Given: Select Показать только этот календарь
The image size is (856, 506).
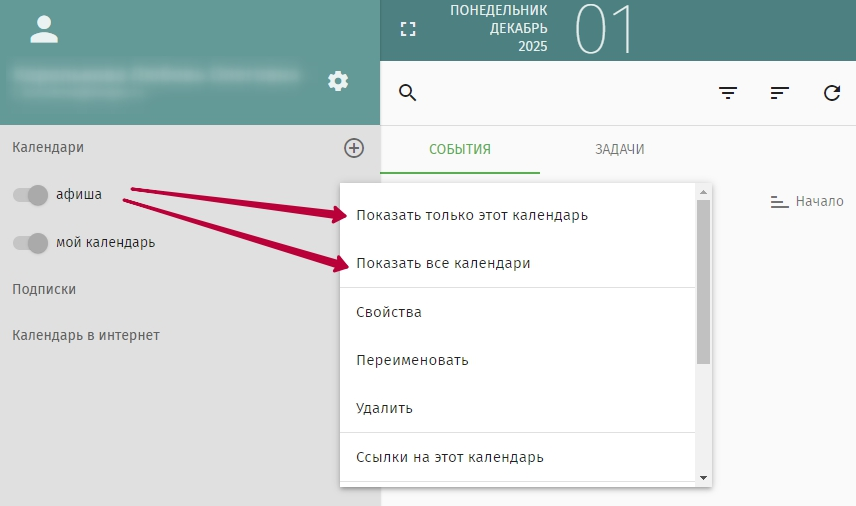Looking at the screenshot, I should click(472, 215).
